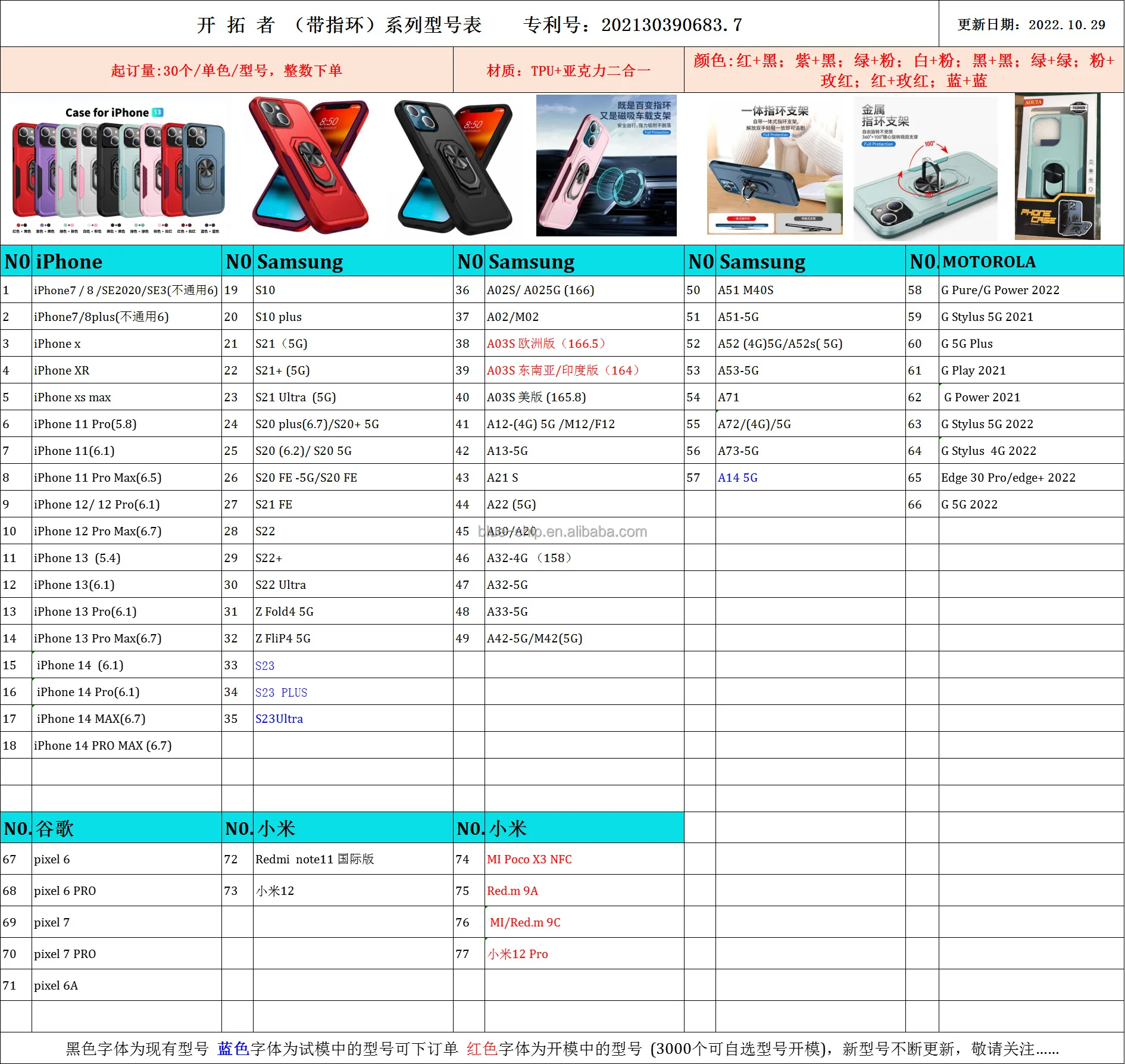Select the 'A71' cell
Image resolution: width=1125 pixels, height=1064 pixels.
point(811,397)
